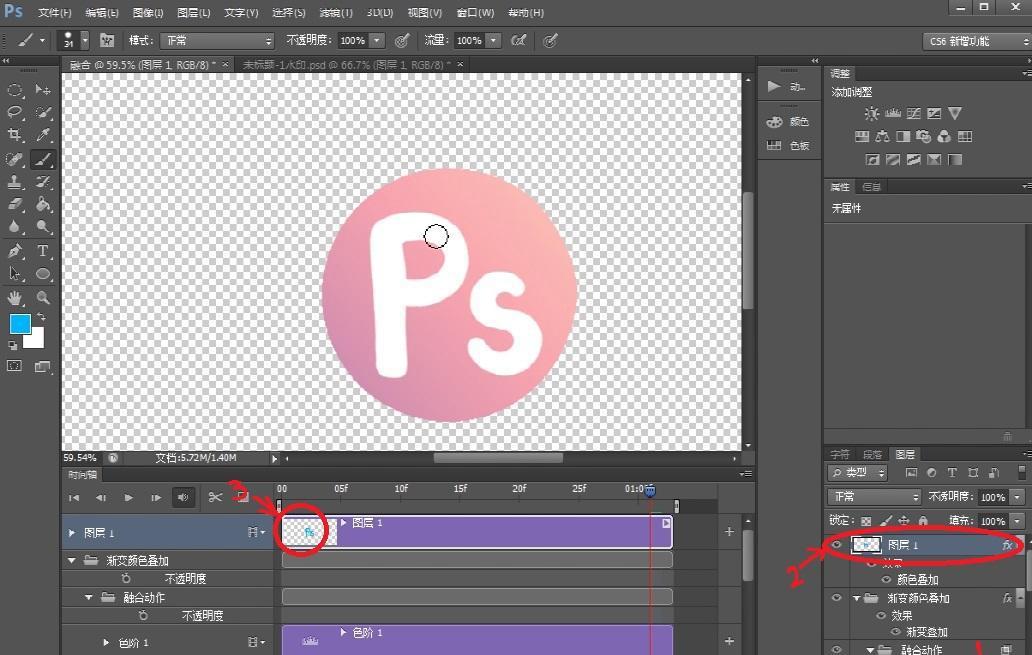Image resolution: width=1032 pixels, height=655 pixels.
Task: Select the Crop tool
Action: pos(14,136)
